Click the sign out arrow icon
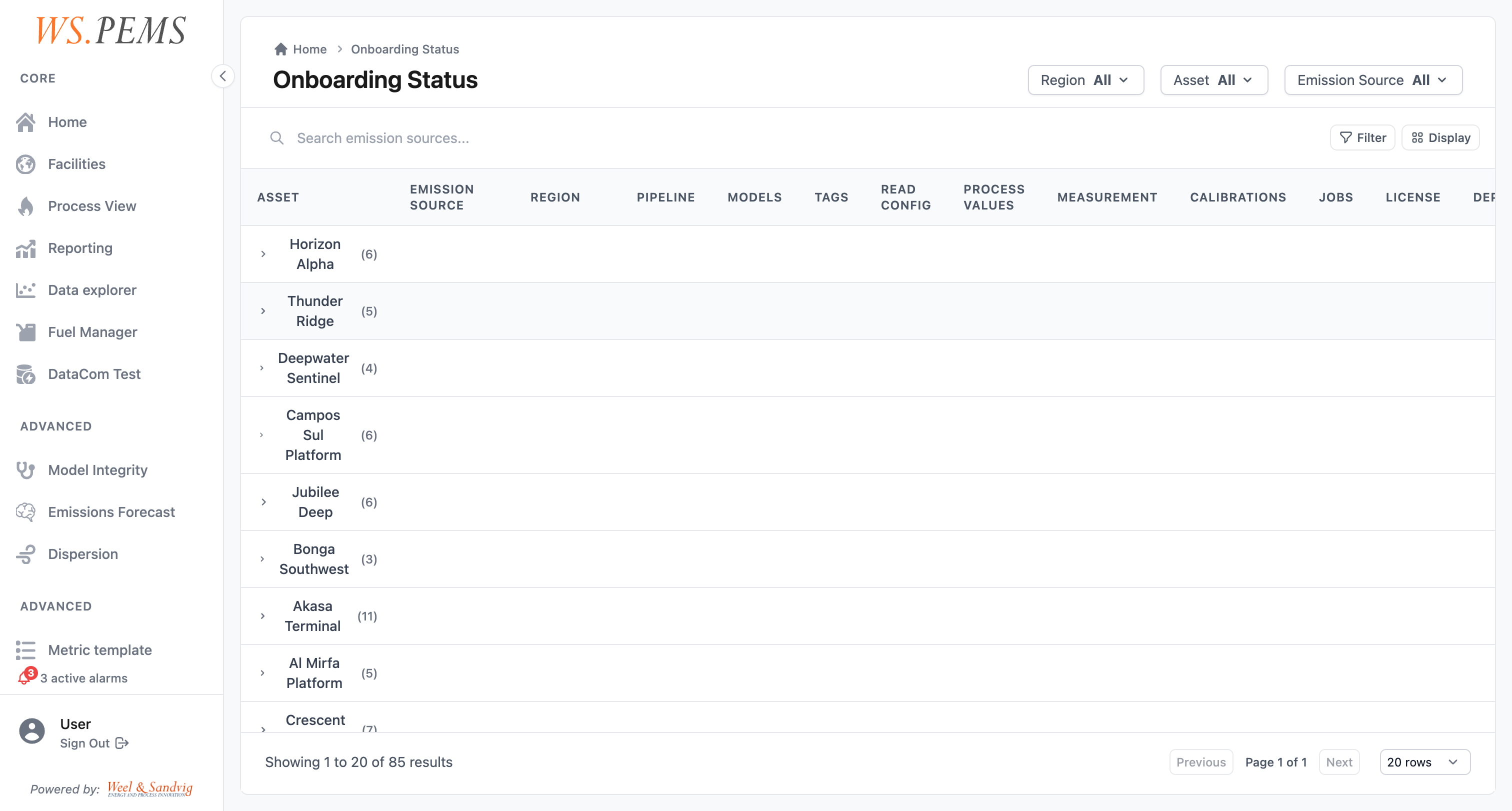The image size is (1512, 811). 122,743
